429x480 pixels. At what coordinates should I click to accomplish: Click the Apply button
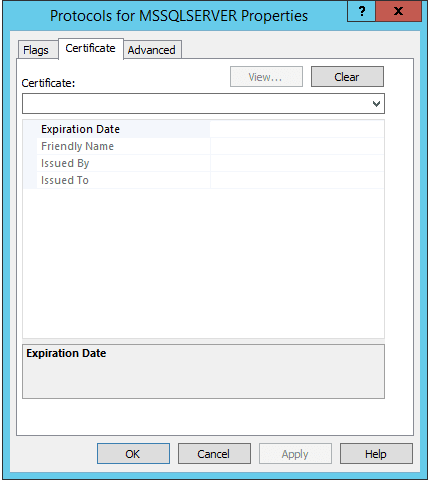(x=295, y=454)
